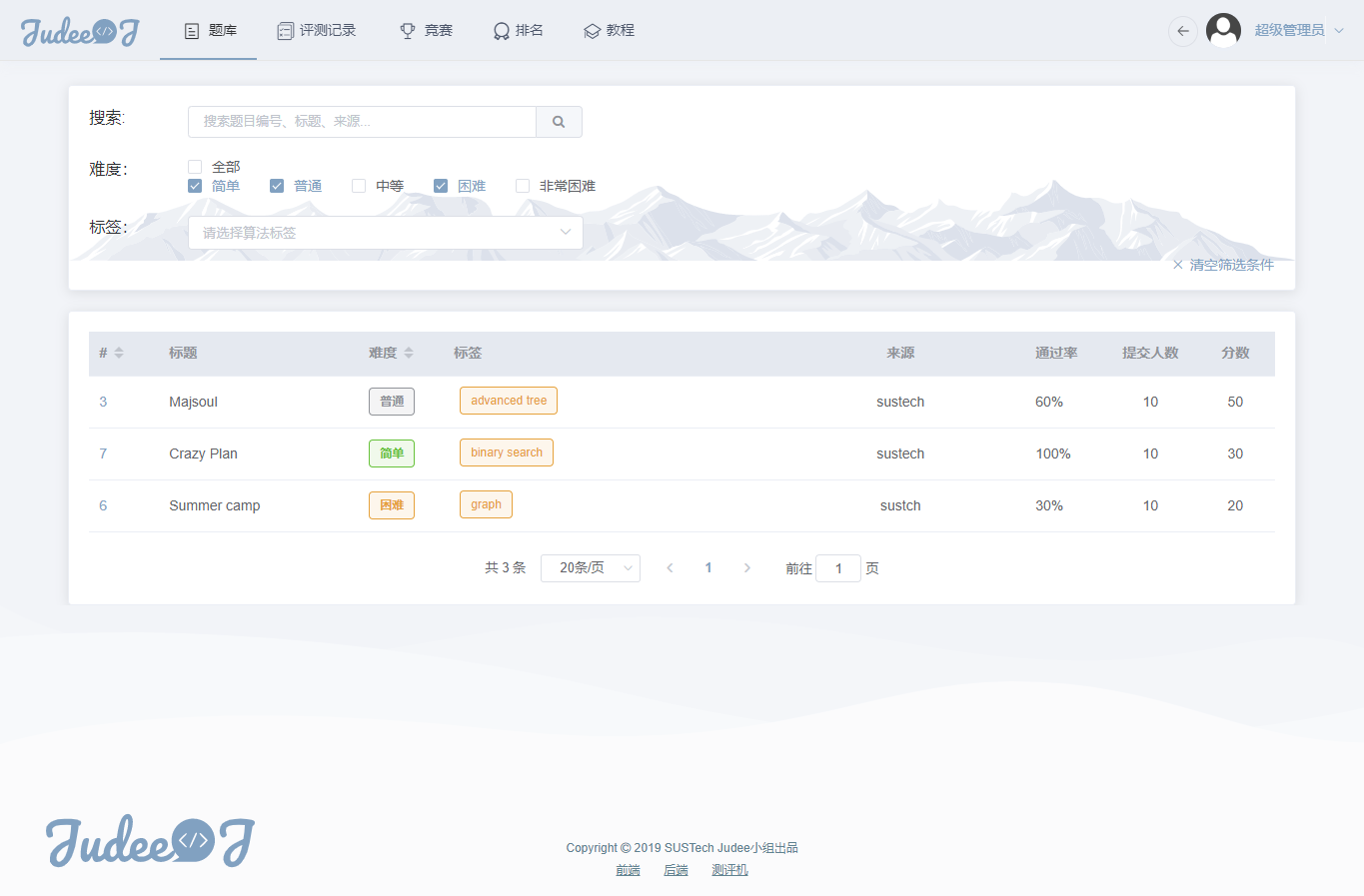Open the 教程 tab
Screen dimensions: 1364x896
point(608,30)
